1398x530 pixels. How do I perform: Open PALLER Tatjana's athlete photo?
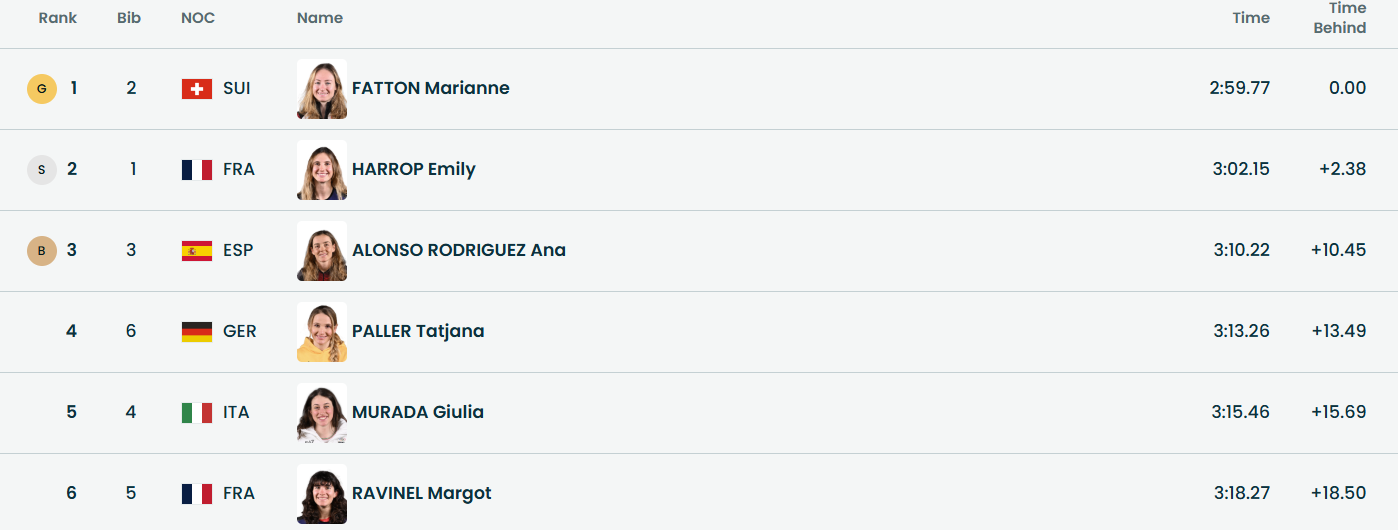coord(322,332)
